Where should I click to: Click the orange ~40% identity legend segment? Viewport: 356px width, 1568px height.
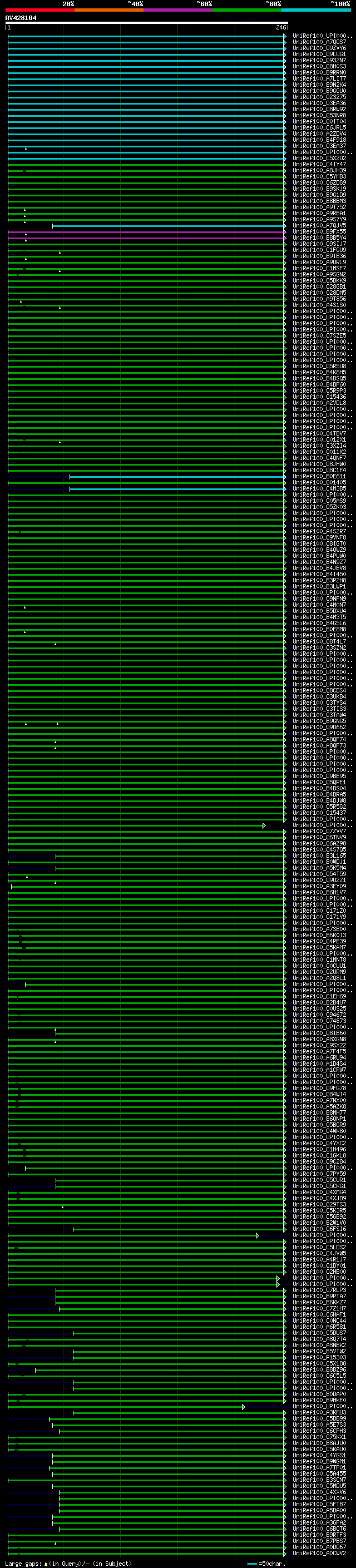(109, 10)
